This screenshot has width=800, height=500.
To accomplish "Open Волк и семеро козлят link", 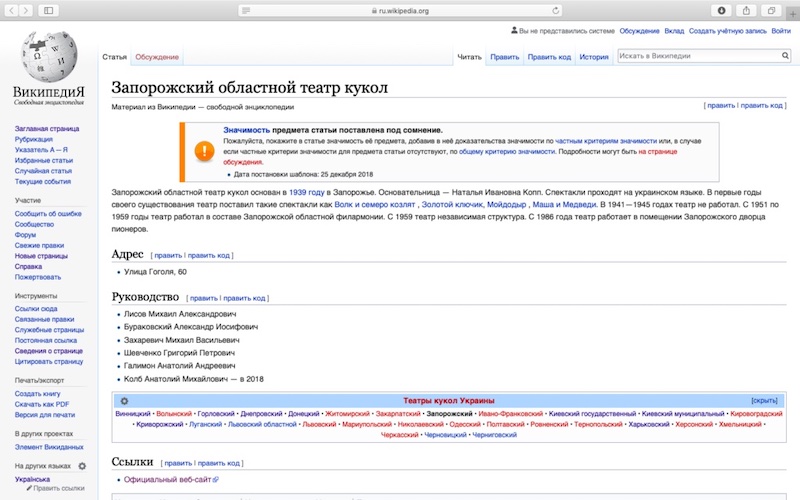I will (375, 205).
